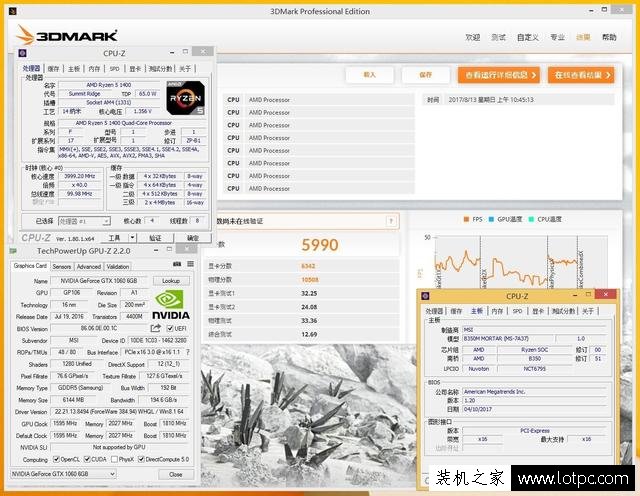This screenshot has width=640, height=496.
Task: Open the 专业 section in 3DMark navigation
Action: click(557, 37)
